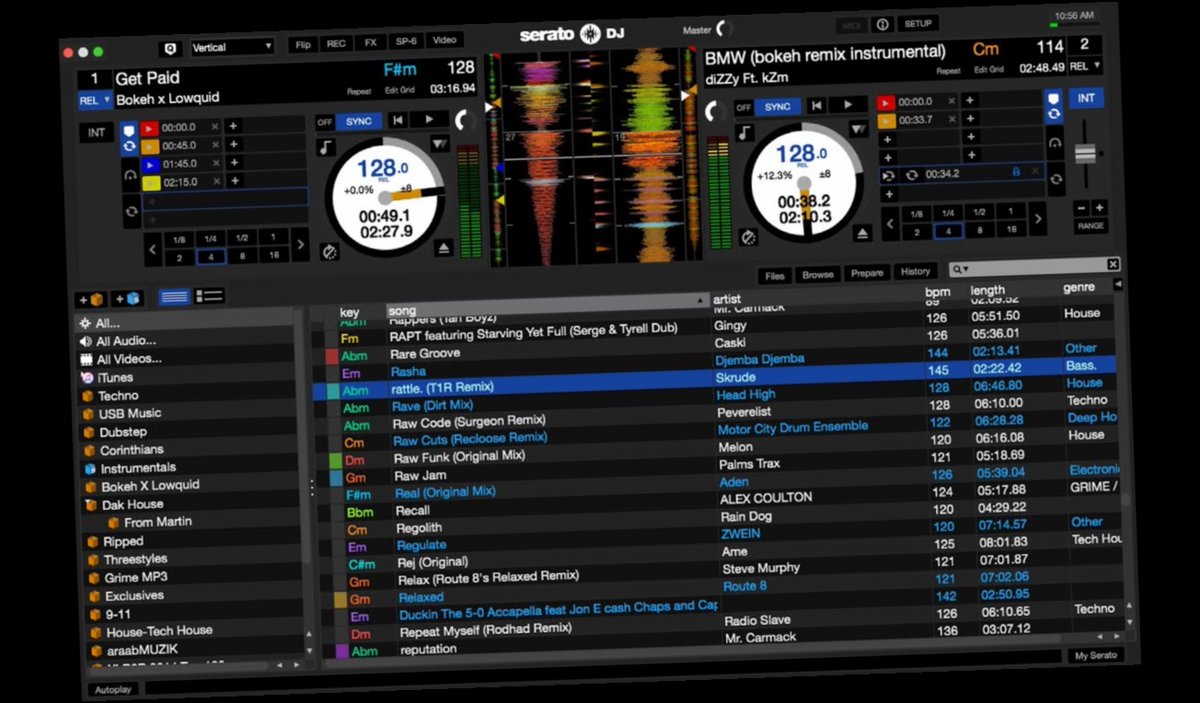Add a smart crate with blue crate icon
The image size is (1200, 703).
[129, 298]
